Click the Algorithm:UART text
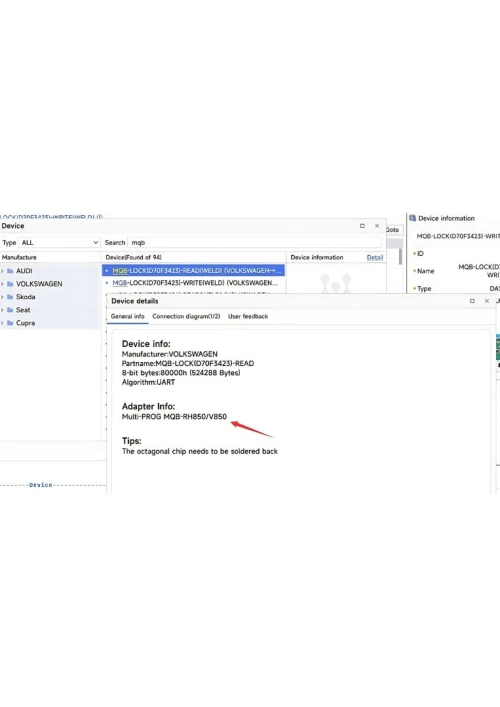Image resolution: width=500 pixels, height=707 pixels. click(148, 382)
